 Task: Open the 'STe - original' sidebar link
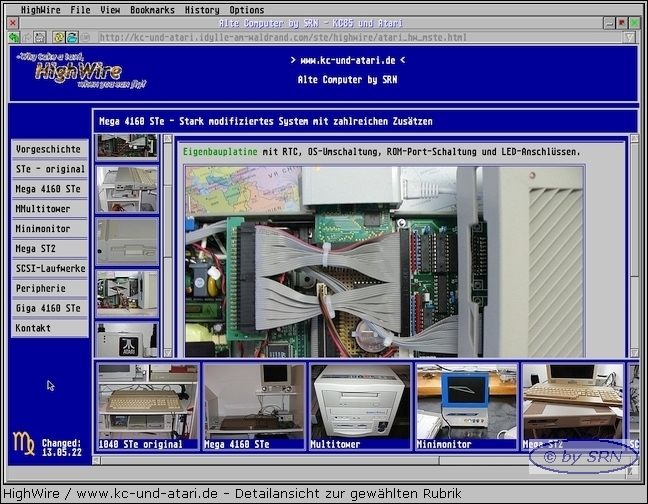[x=50, y=169]
